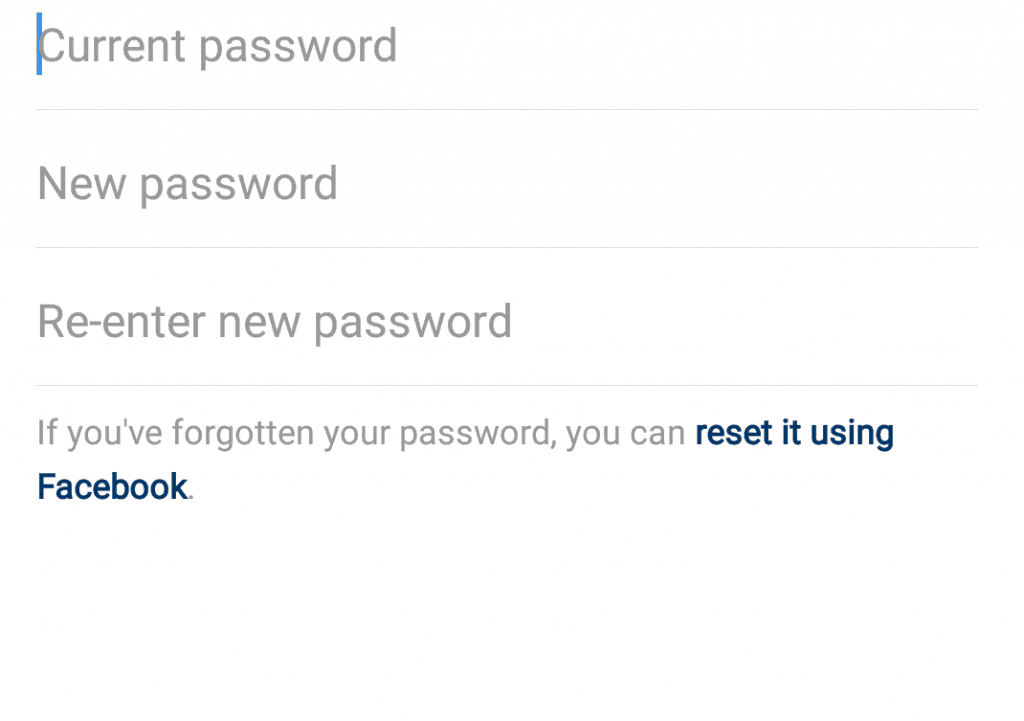Open the "reset it using Facebook" link
Viewport: 1024px width, 721px height.
(x=794, y=434)
